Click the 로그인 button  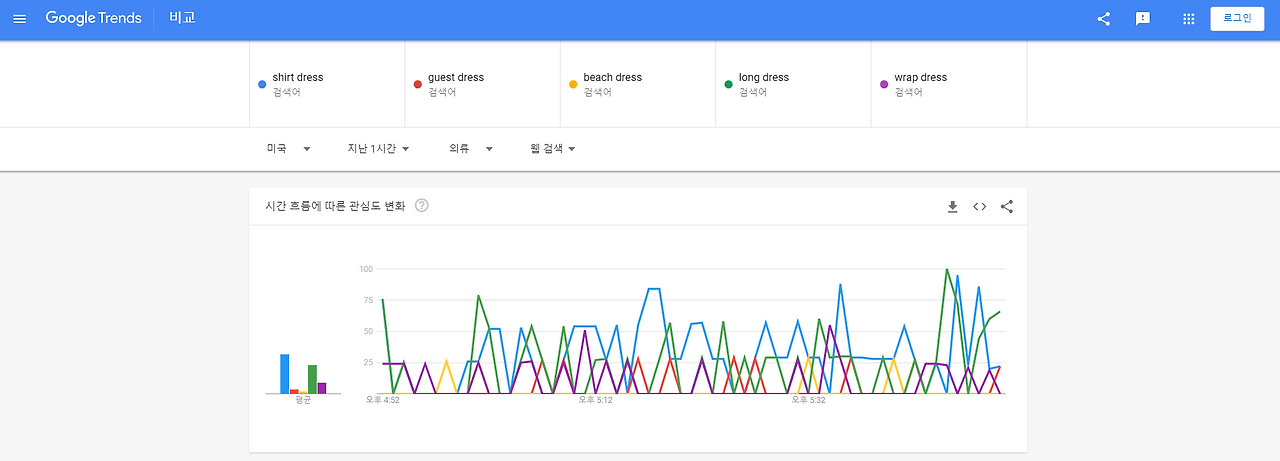[1237, 19]
